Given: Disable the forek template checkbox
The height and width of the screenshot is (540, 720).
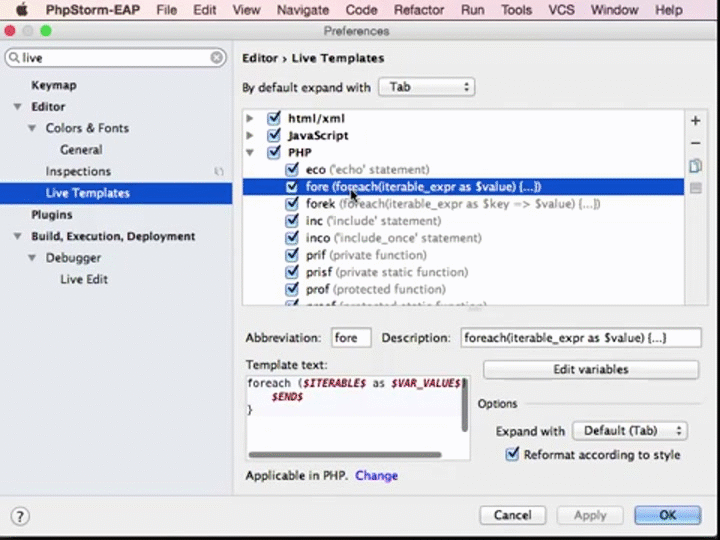Looking at the screenshot, I should [292, 204].
